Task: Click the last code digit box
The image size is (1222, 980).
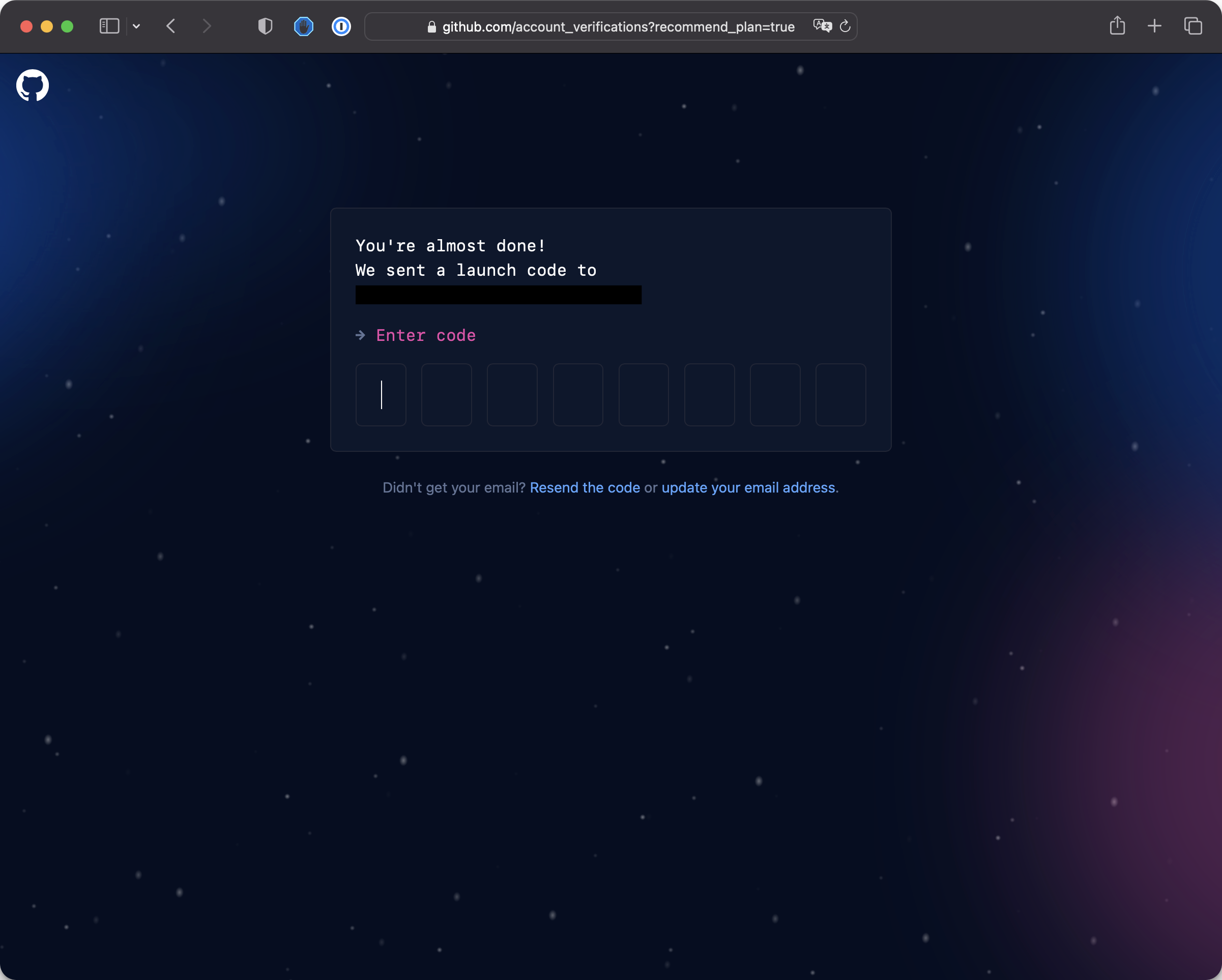Action: [x=840, y=394]
